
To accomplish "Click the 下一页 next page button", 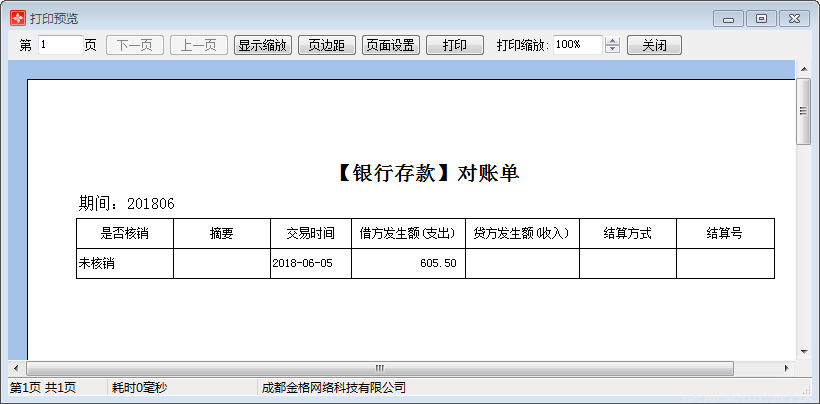I will (134, 45).
